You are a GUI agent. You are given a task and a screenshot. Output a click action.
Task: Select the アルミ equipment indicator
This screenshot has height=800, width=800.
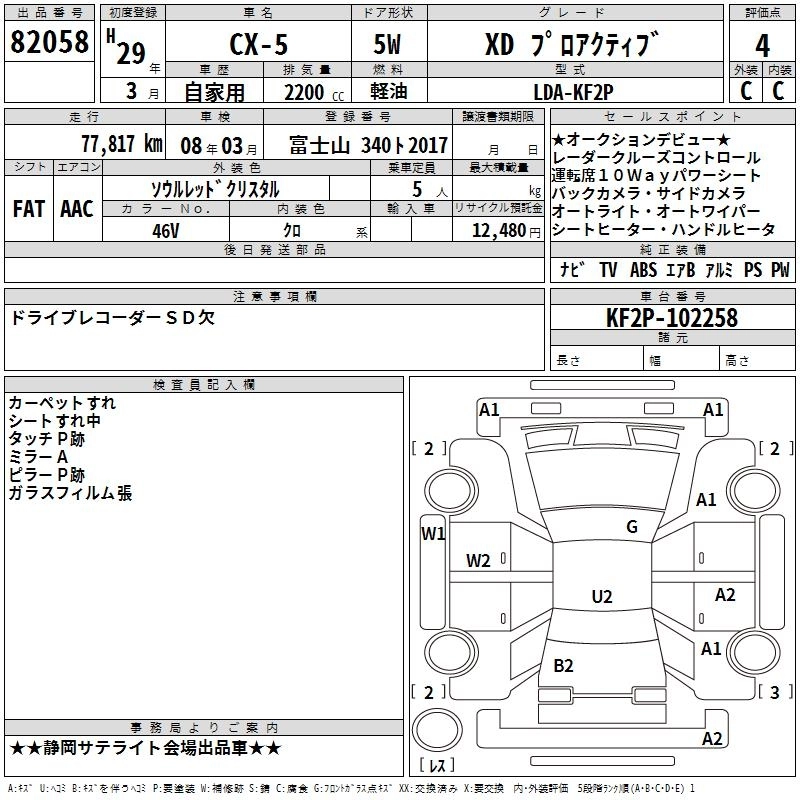pyautogui.click(x=718, y=270)
